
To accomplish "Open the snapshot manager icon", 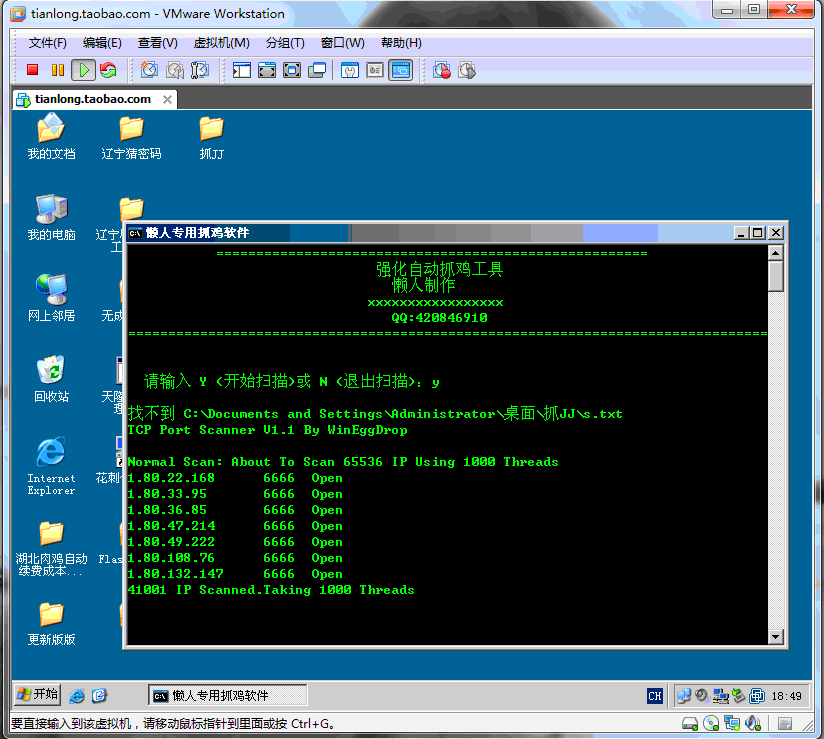I will click(200, 70).
